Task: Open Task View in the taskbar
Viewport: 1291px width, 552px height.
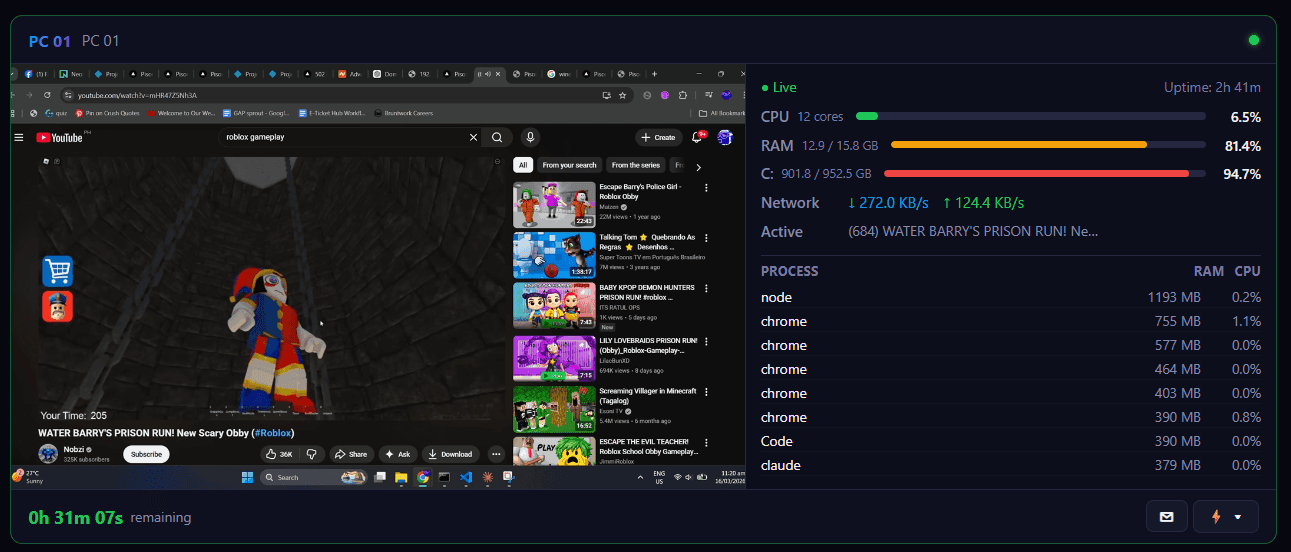Action: [380, 478]
